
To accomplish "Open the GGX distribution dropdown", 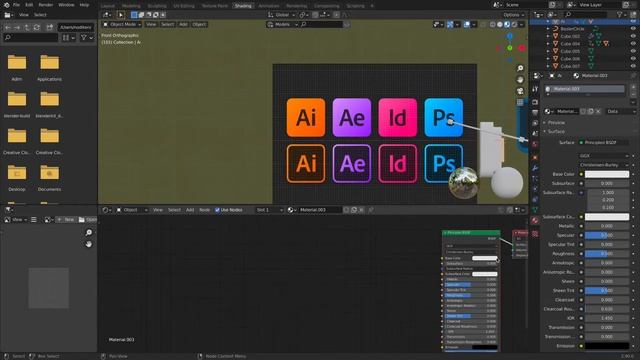I will pos(604,156).
